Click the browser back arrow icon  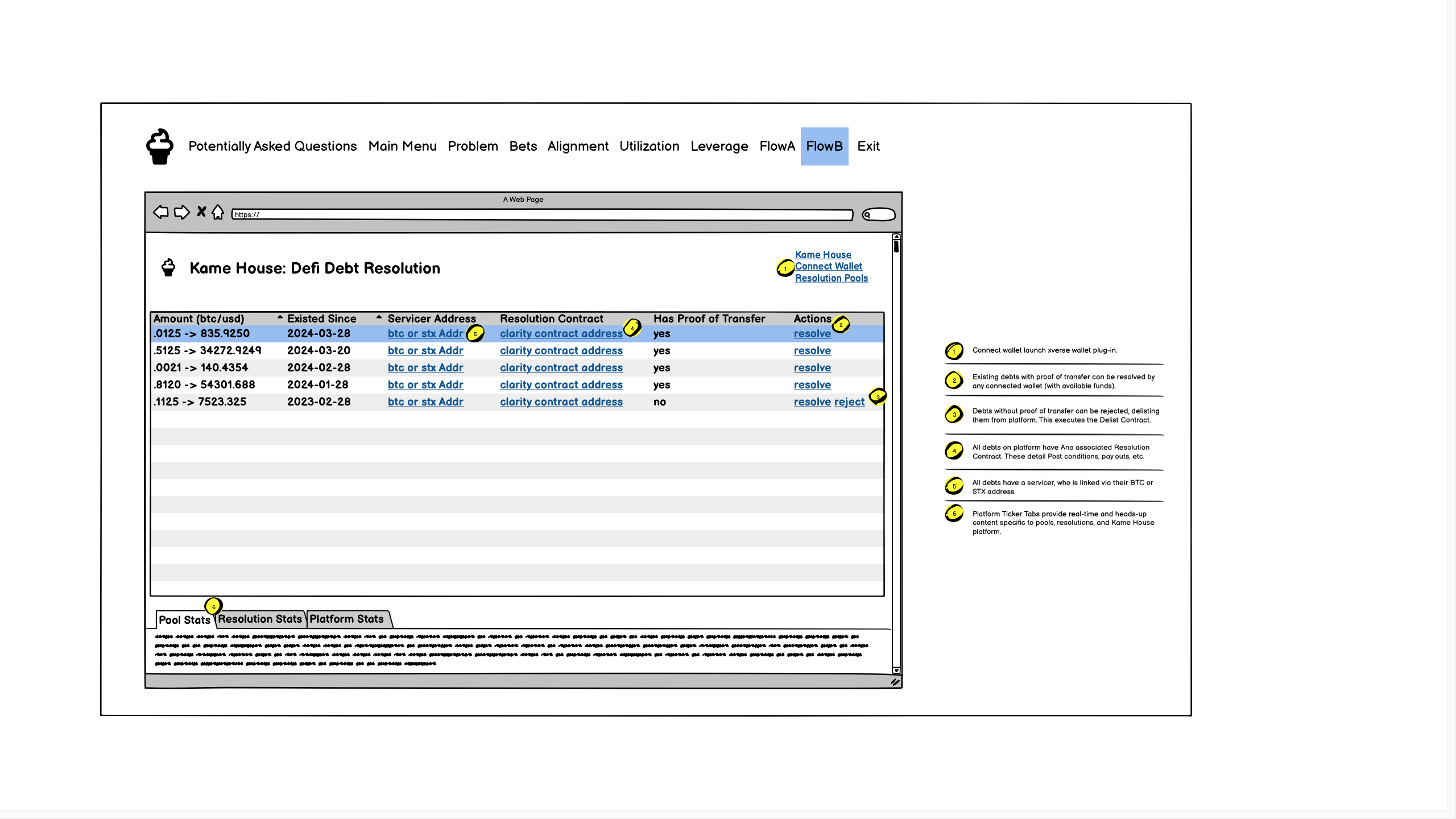161,212
